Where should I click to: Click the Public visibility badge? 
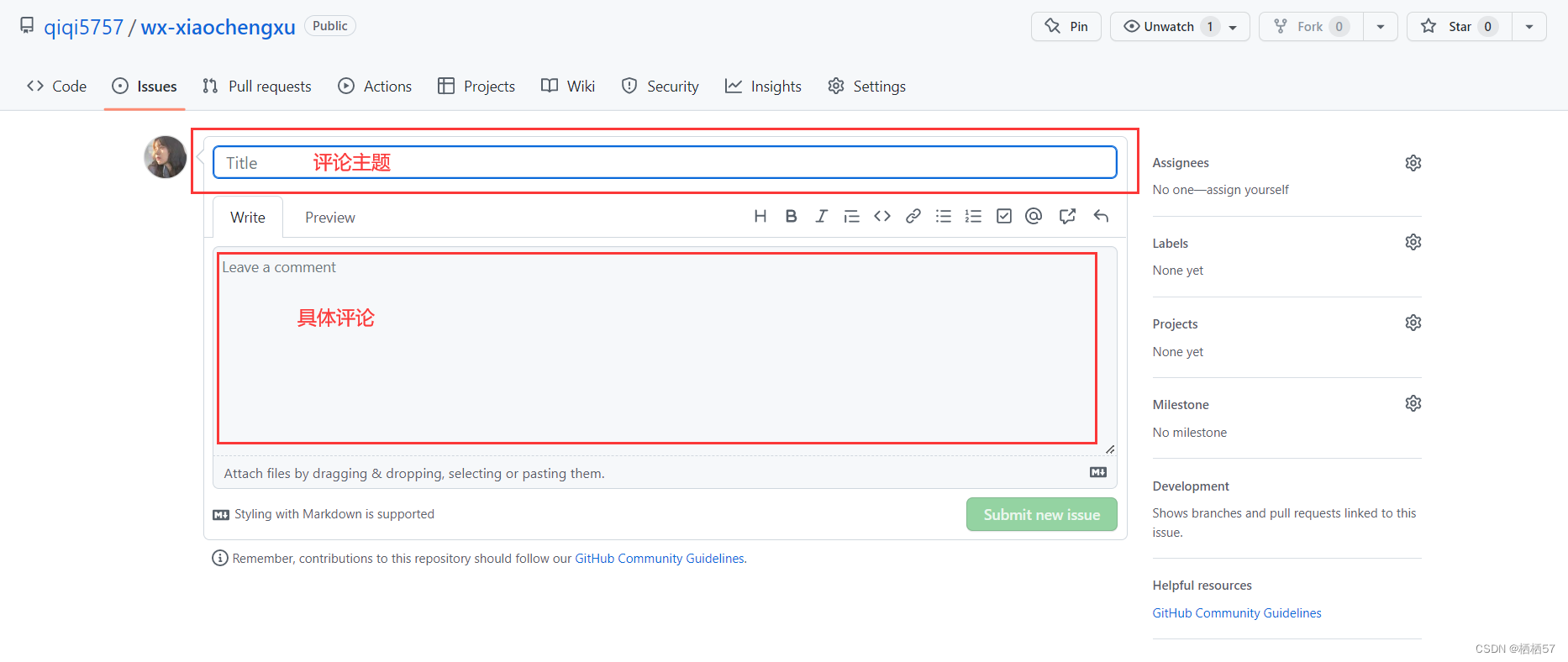click(x=330, y=26)
